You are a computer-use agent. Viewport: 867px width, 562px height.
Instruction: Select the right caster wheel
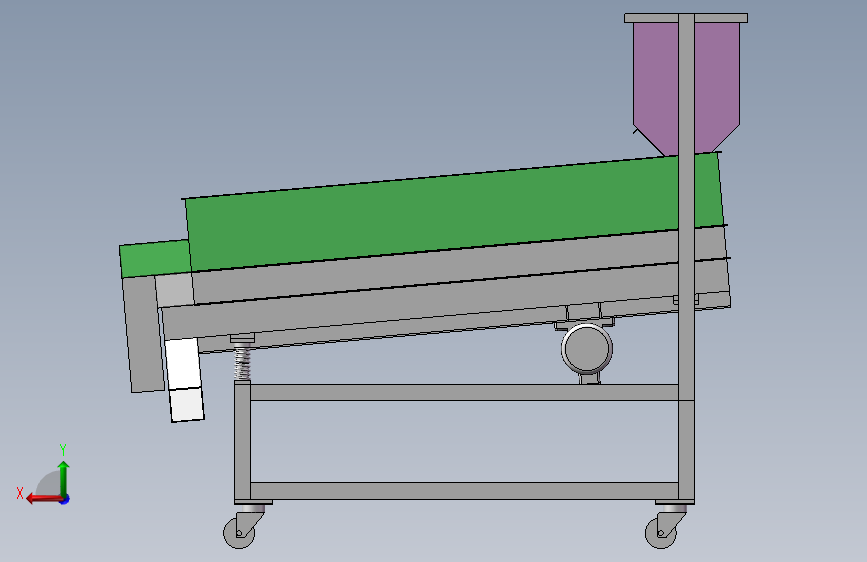pos(661,533)
